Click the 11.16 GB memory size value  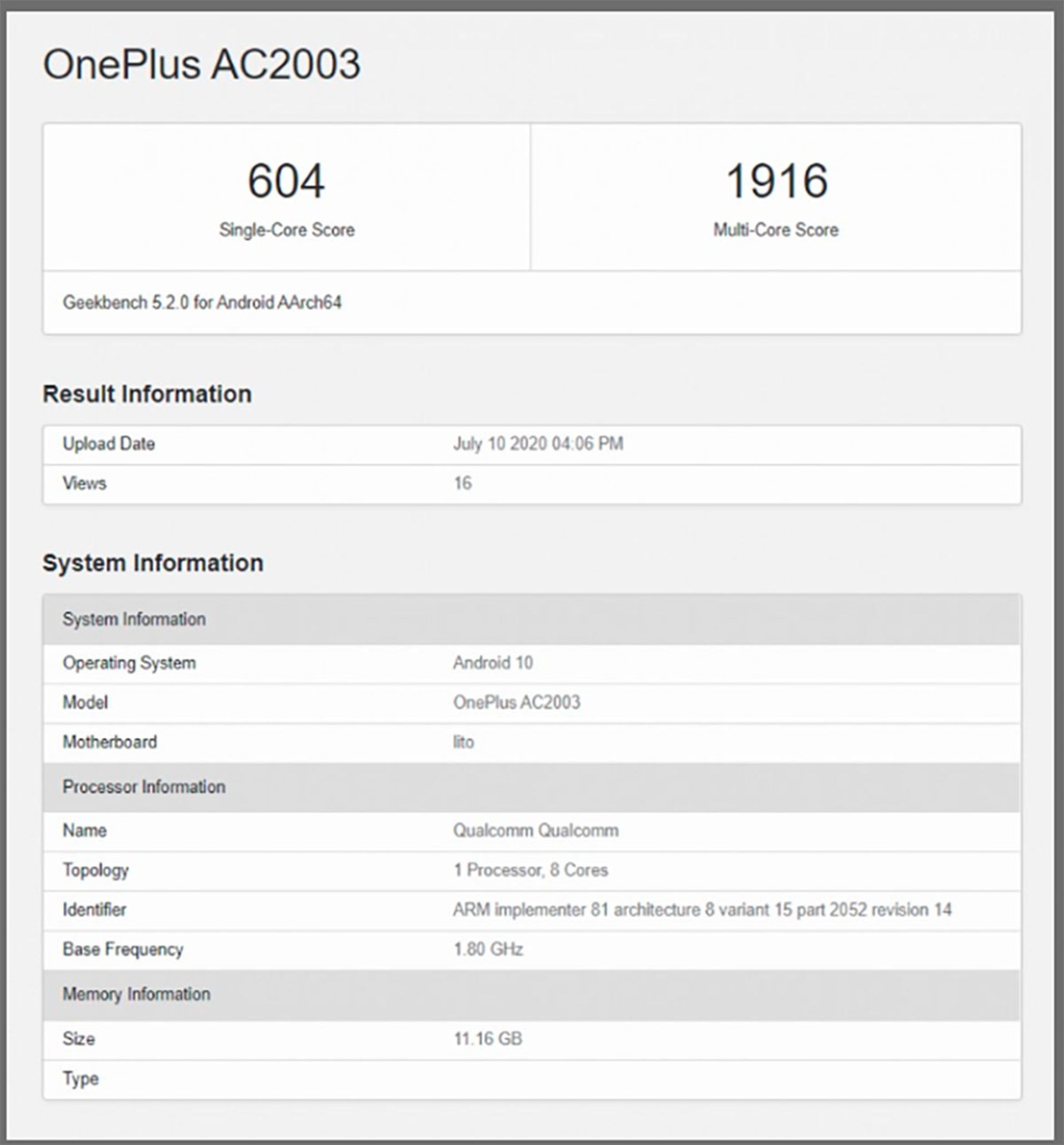pos(488,1039)
